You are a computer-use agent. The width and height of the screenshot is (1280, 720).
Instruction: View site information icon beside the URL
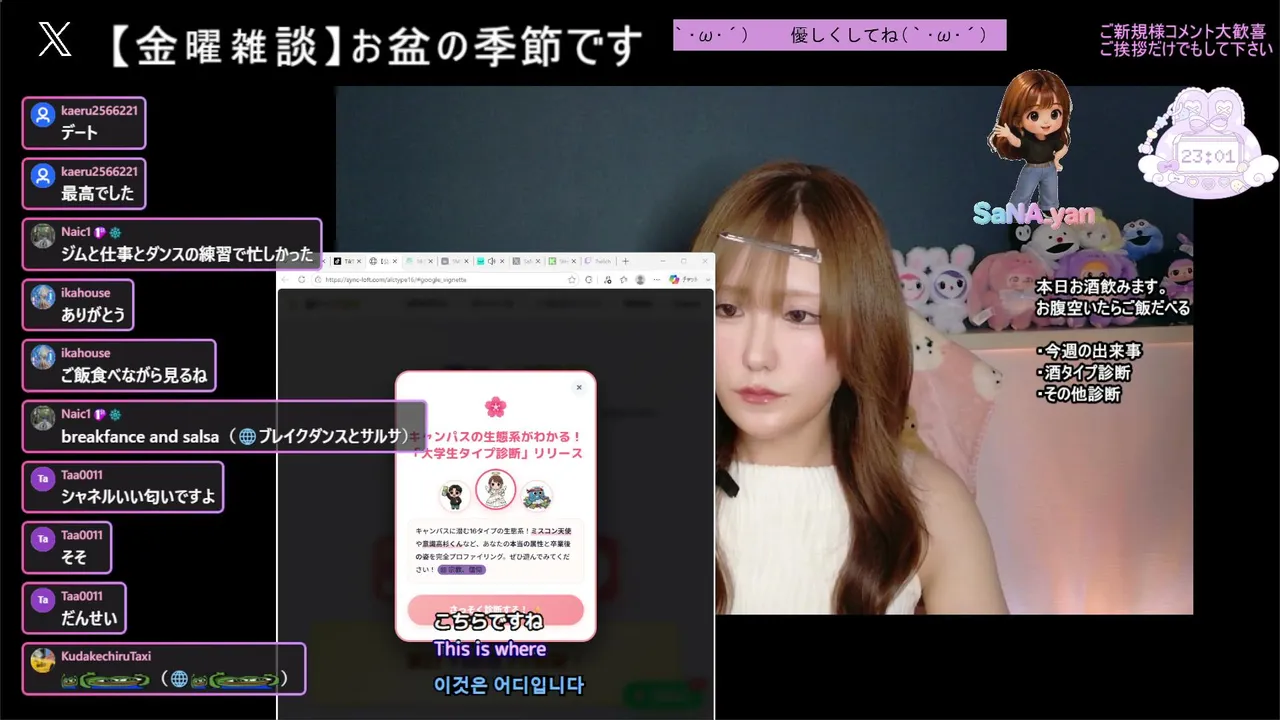[318, 280]
